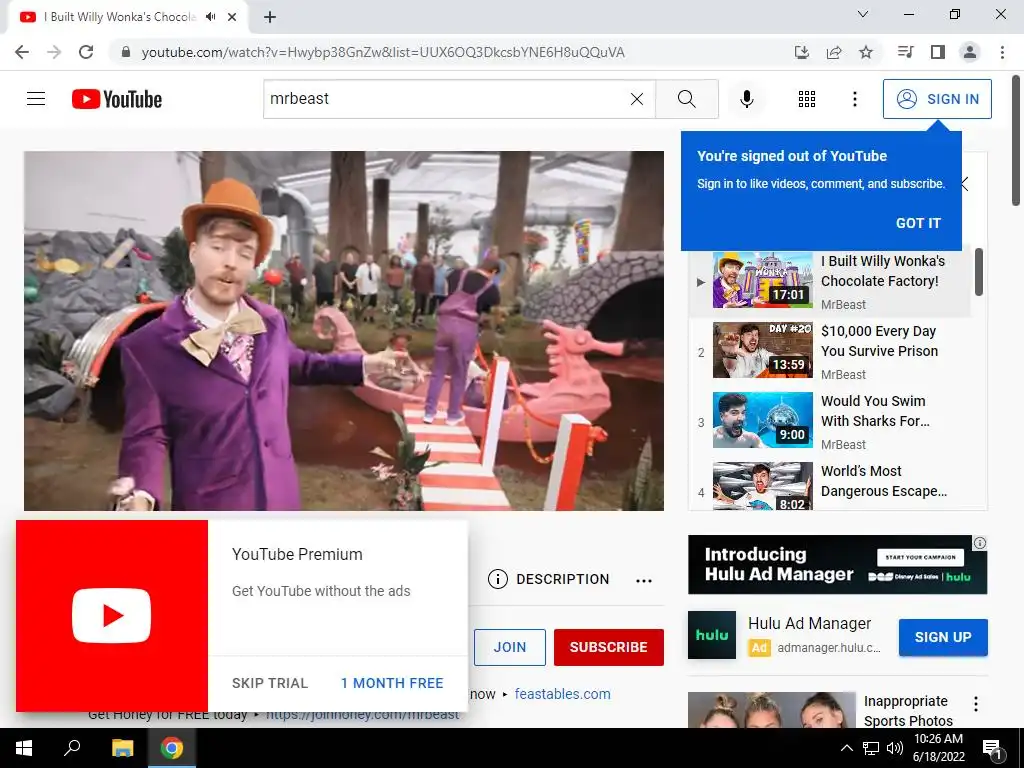Image resolution: width=1024 pixels, height=768 pixels.
Task: Open the YouTube apps grid
Action: [x=807, y=99]
